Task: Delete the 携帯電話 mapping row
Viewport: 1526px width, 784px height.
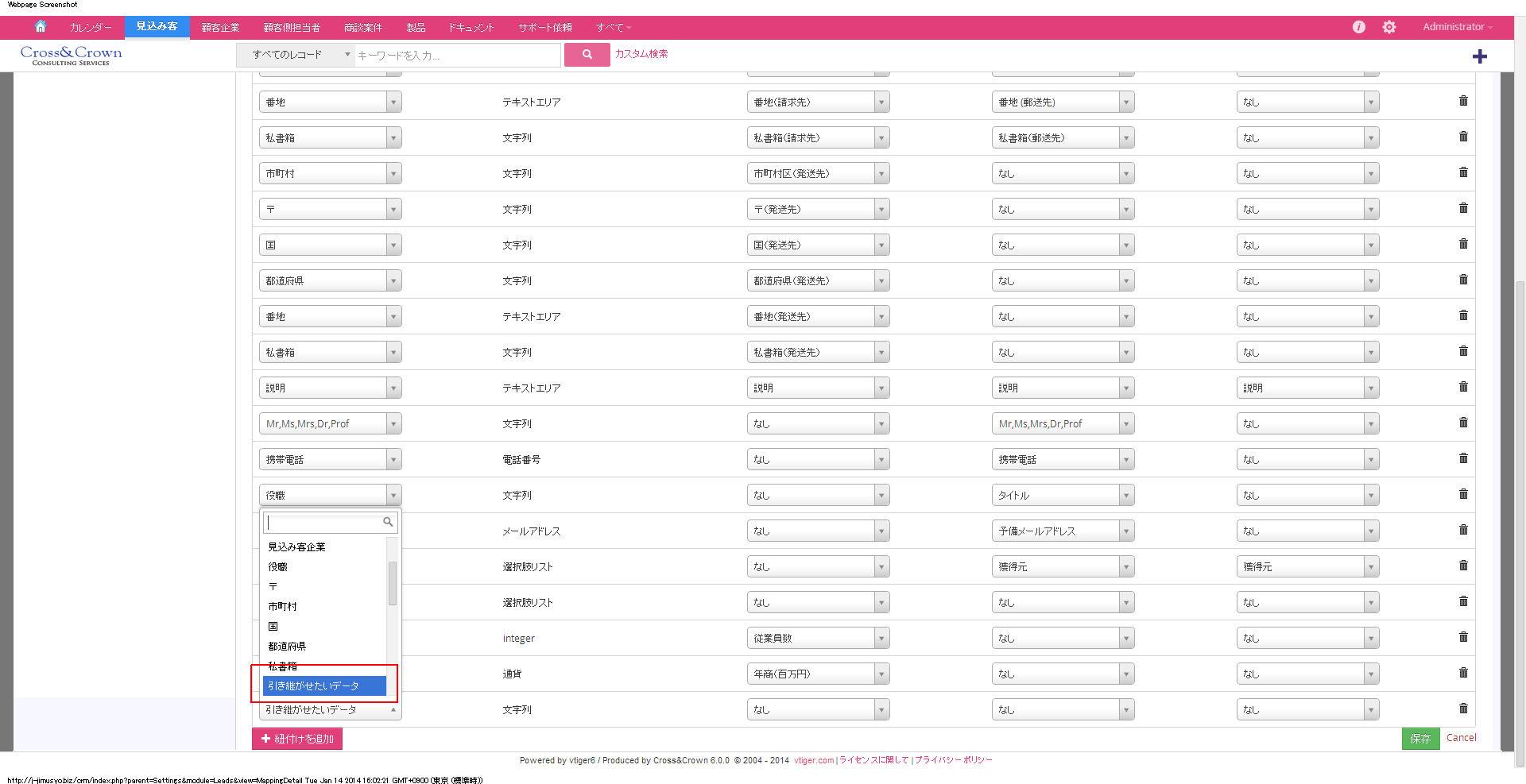Action: pos(1462,458)
